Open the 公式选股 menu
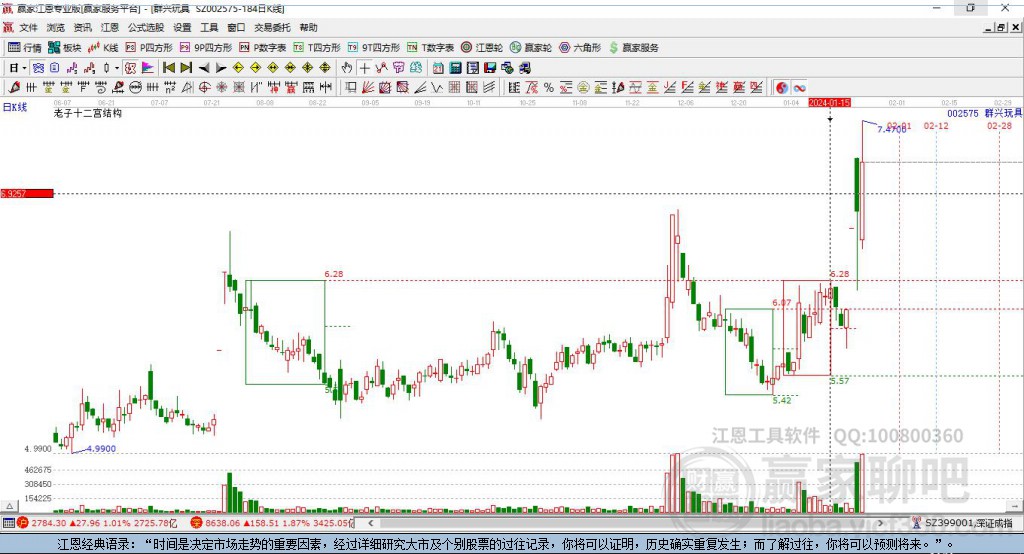Image resolution: width=1024 pixels, height=554 pixels. 146,27
